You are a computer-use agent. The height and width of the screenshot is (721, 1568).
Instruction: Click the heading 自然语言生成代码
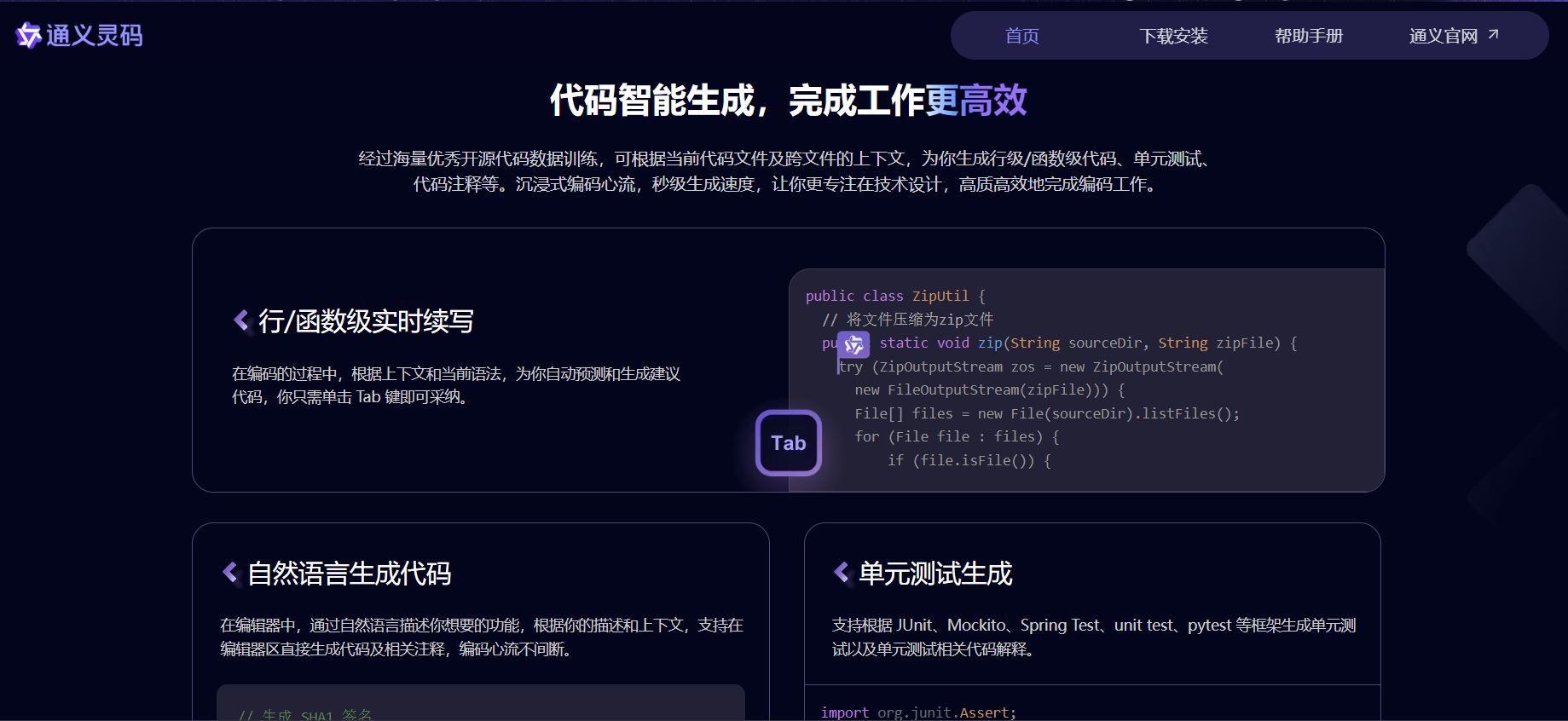tap(350, 574)
